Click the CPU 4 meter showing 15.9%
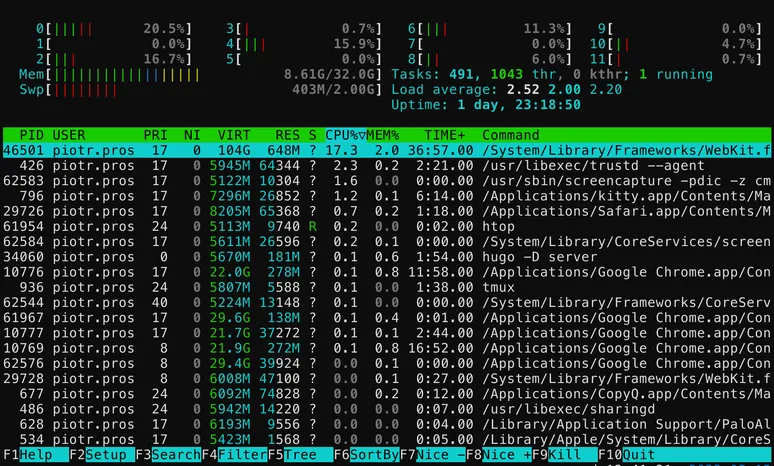This screenshot has width=774, height=466. pos(304,44)
